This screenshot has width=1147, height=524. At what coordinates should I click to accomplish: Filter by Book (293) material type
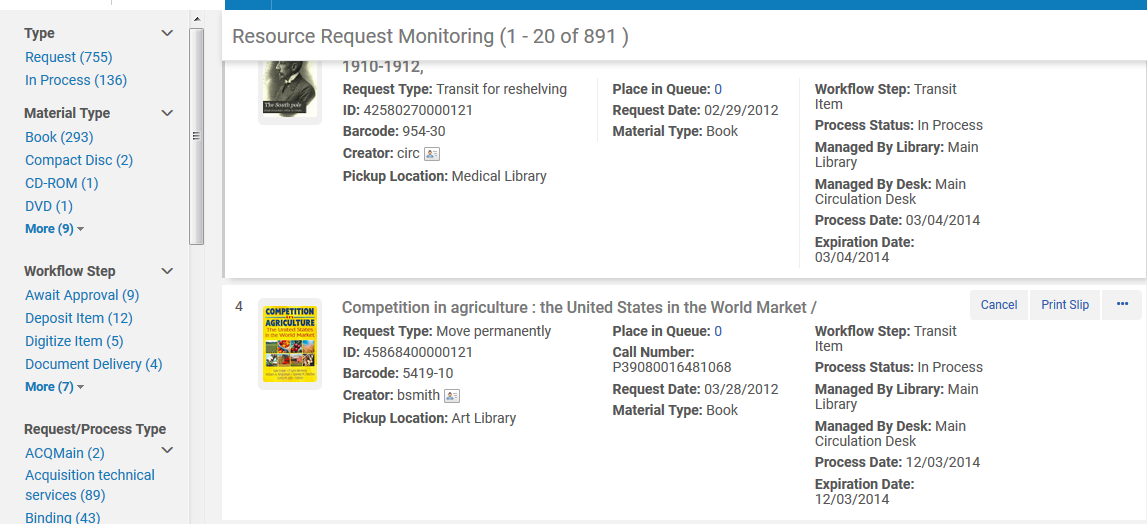59,138
